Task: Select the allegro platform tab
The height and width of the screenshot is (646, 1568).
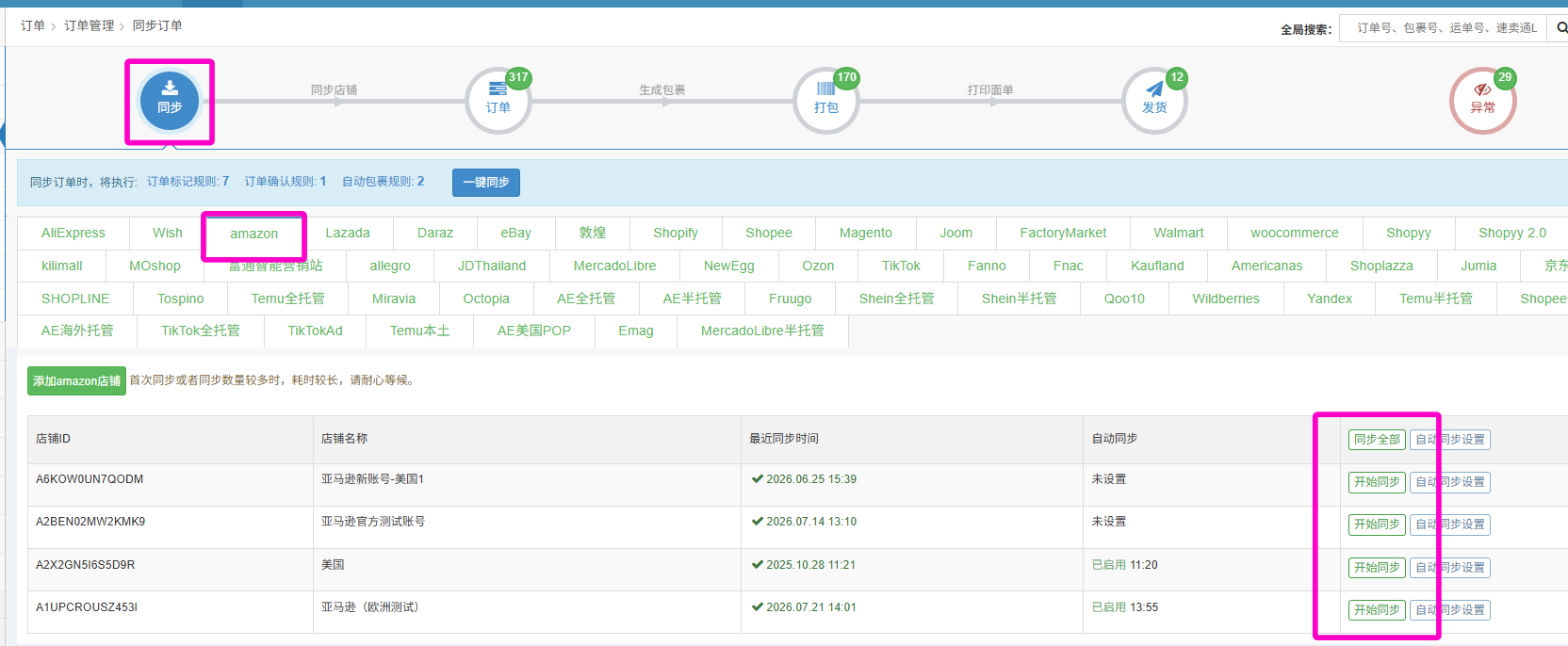Action: point(390,266)
